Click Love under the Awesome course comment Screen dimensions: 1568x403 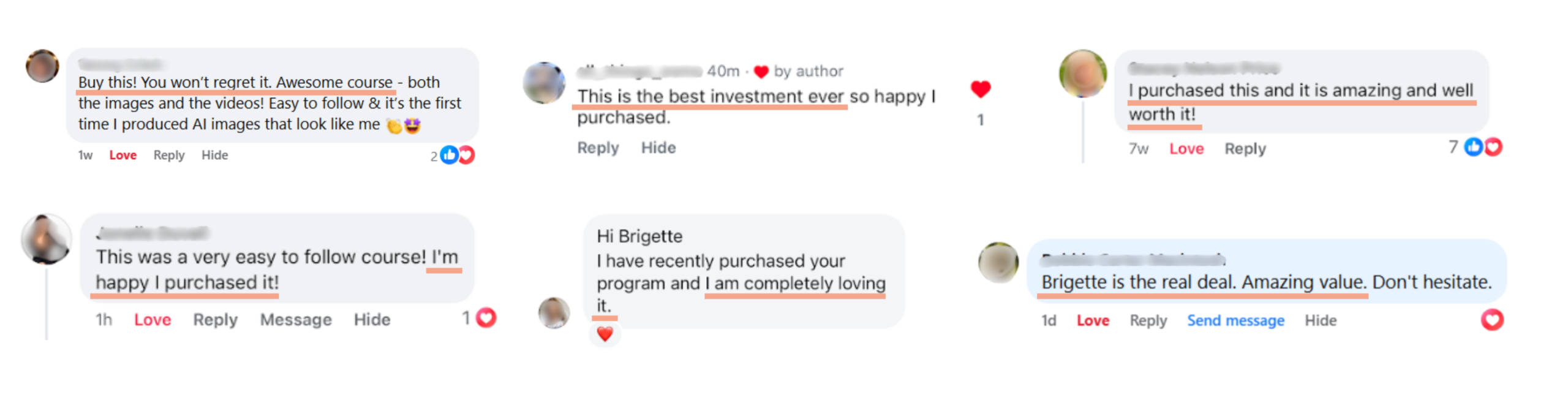click(x=123, y=155)
